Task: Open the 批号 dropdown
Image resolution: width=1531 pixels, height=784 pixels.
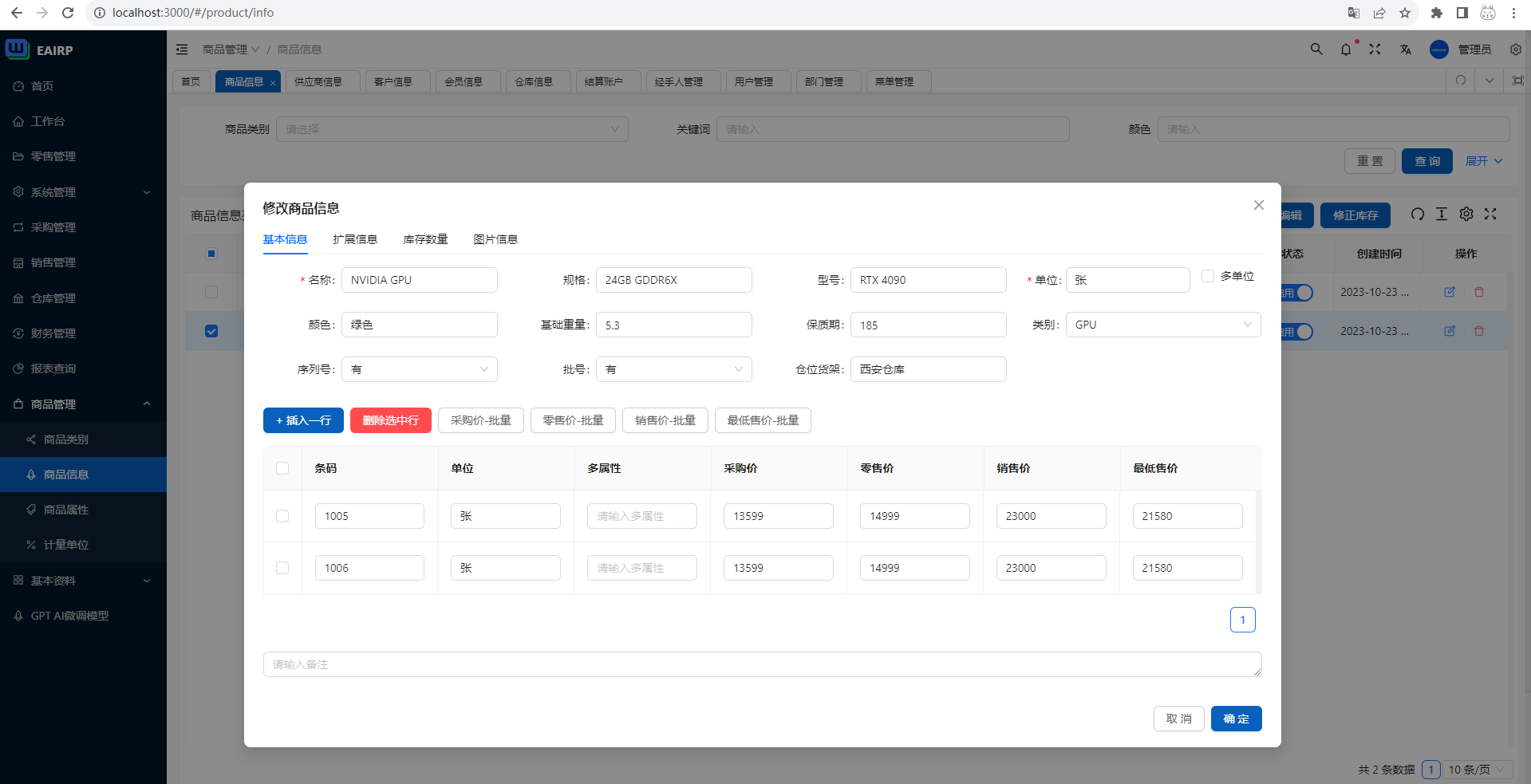Action: tap(673, 369)
